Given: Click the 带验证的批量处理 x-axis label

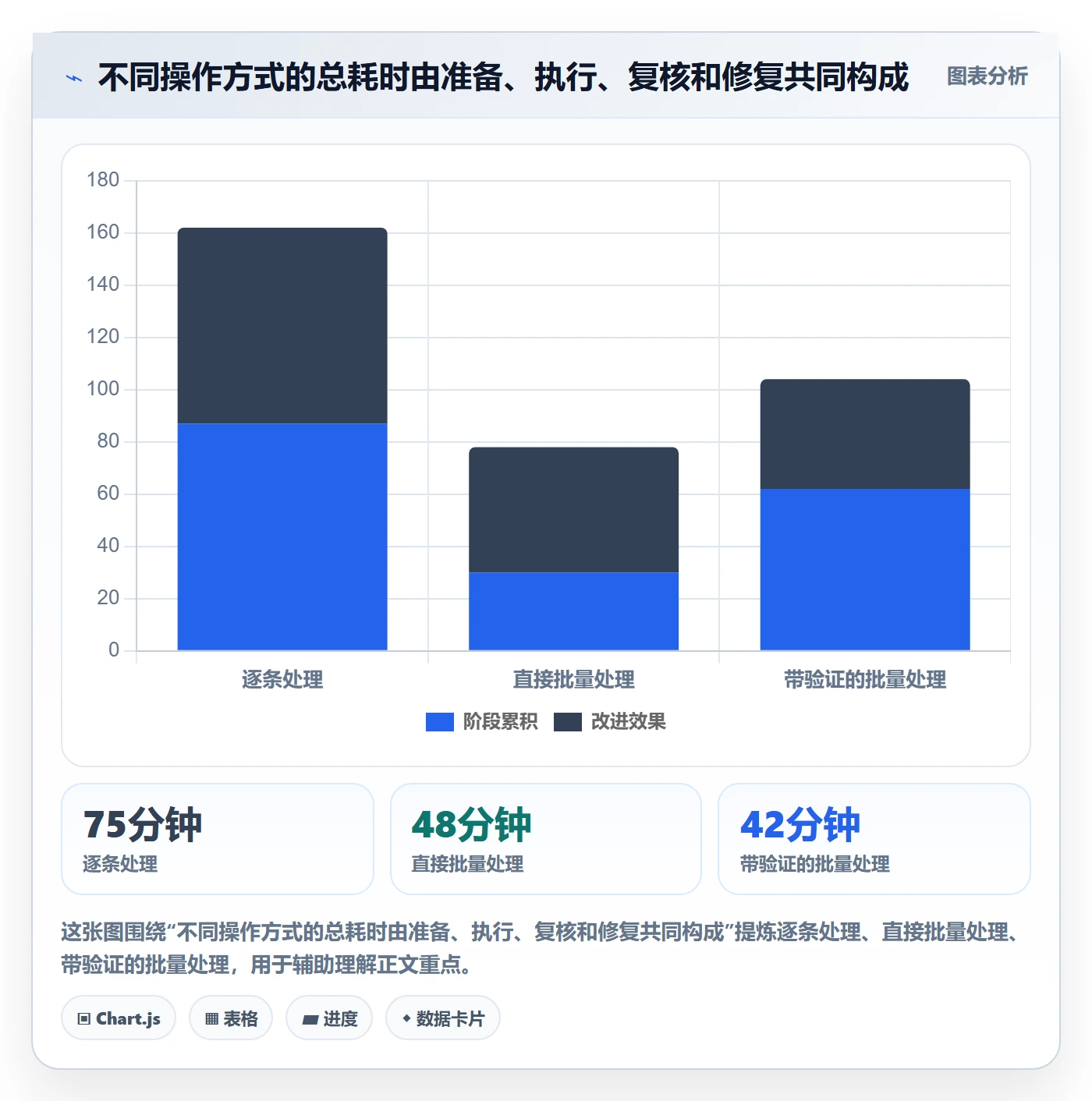Looking at the screenshot, I should [865, 680].
